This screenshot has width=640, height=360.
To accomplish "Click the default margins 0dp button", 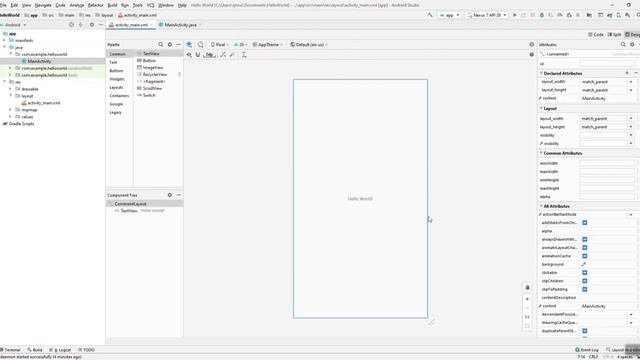I will 209,55.
